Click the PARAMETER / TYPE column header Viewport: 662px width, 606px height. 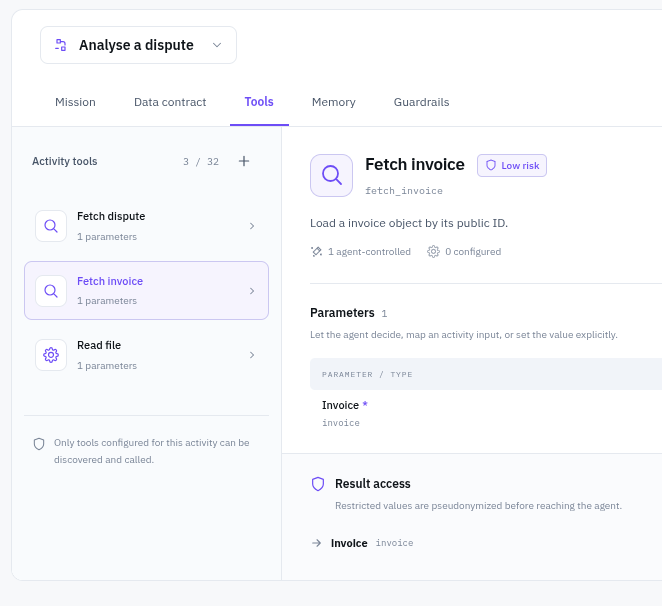click(x=367, y=375)
